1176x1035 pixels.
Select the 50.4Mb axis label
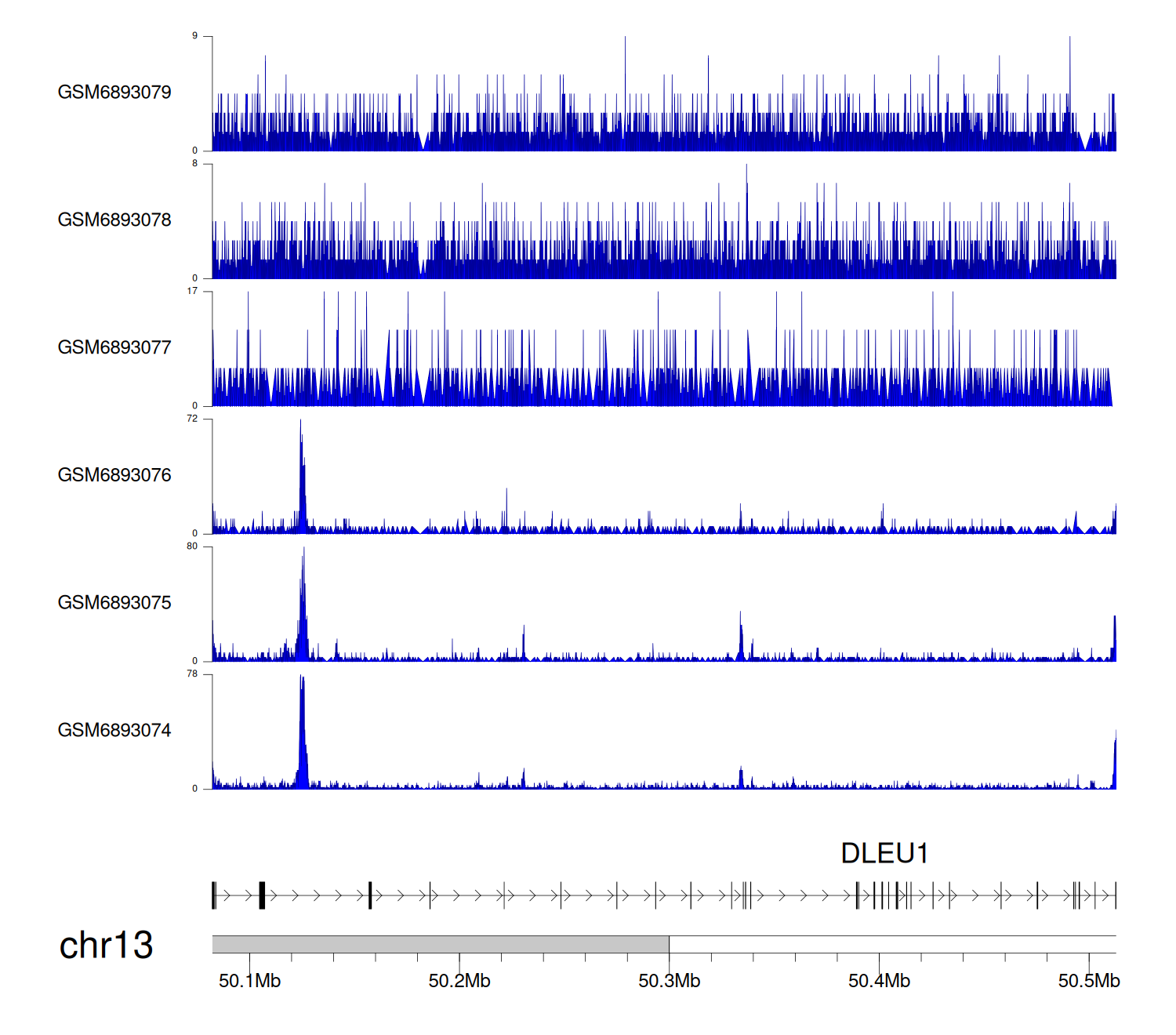coord(879,981)
